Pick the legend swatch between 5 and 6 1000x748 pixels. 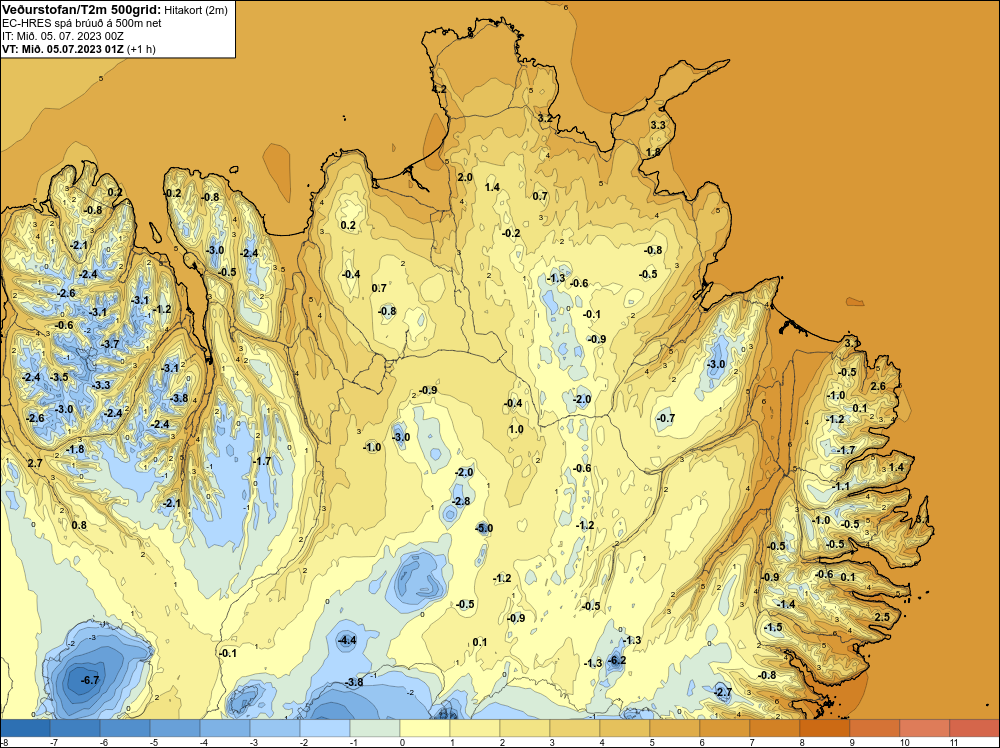click(x=675, y=728)
